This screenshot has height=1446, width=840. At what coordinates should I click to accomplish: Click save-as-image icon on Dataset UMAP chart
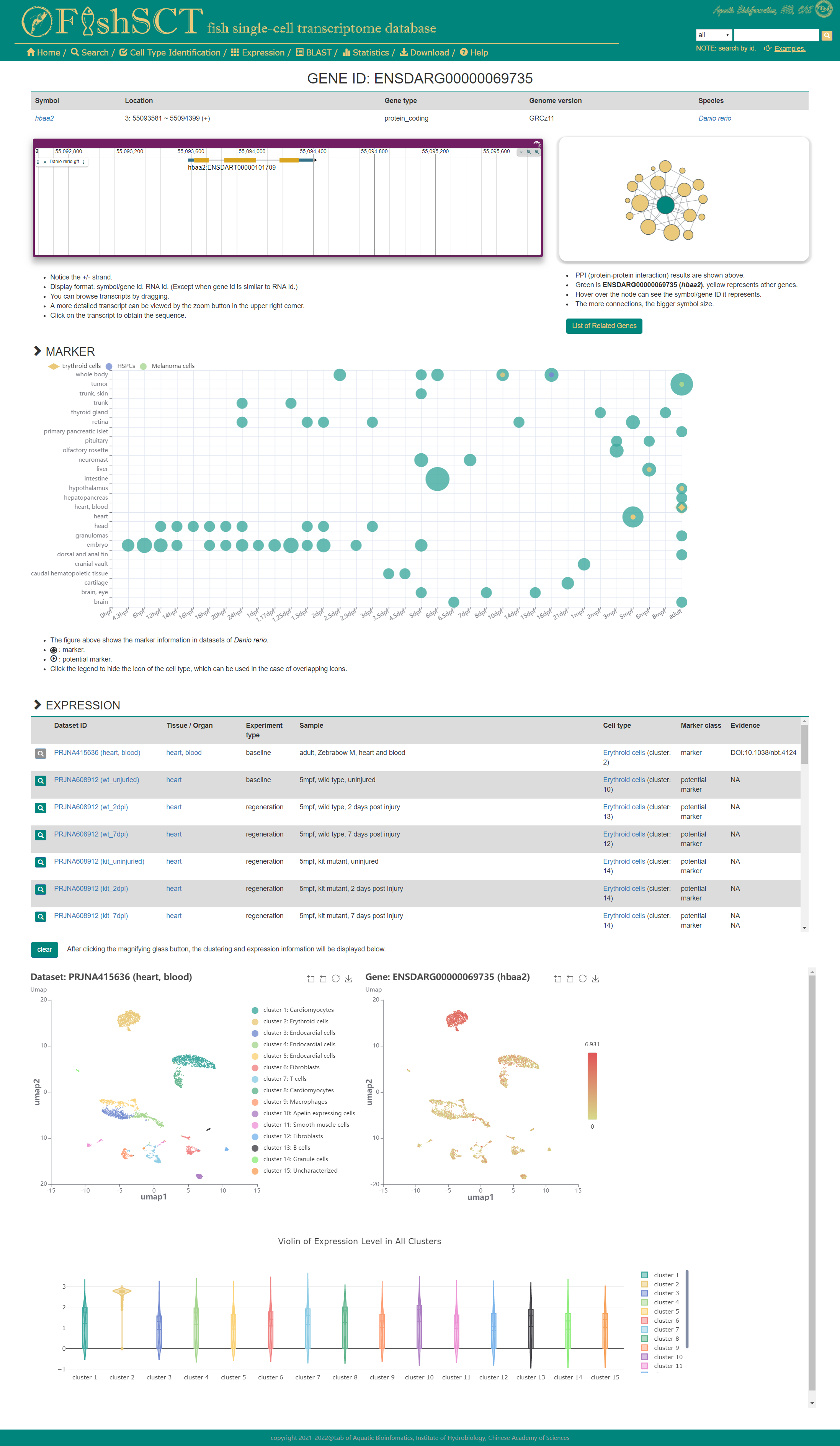[x=348, y=978]
